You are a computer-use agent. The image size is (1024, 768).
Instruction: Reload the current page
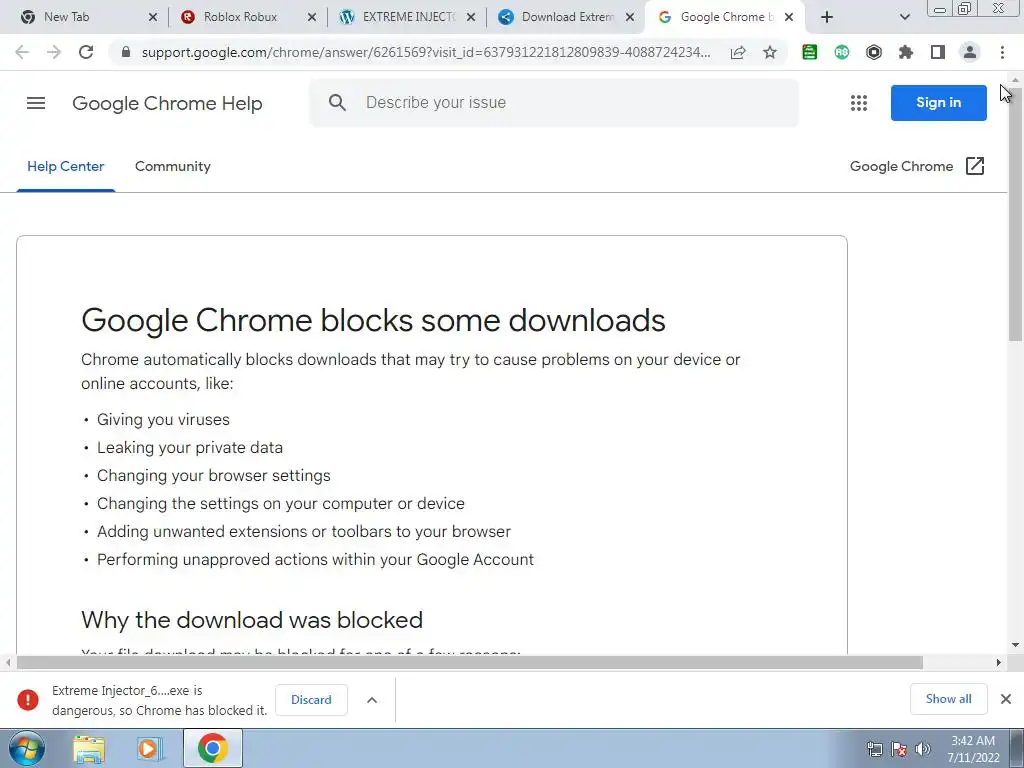pyautogui.click(x=86, y=52)
